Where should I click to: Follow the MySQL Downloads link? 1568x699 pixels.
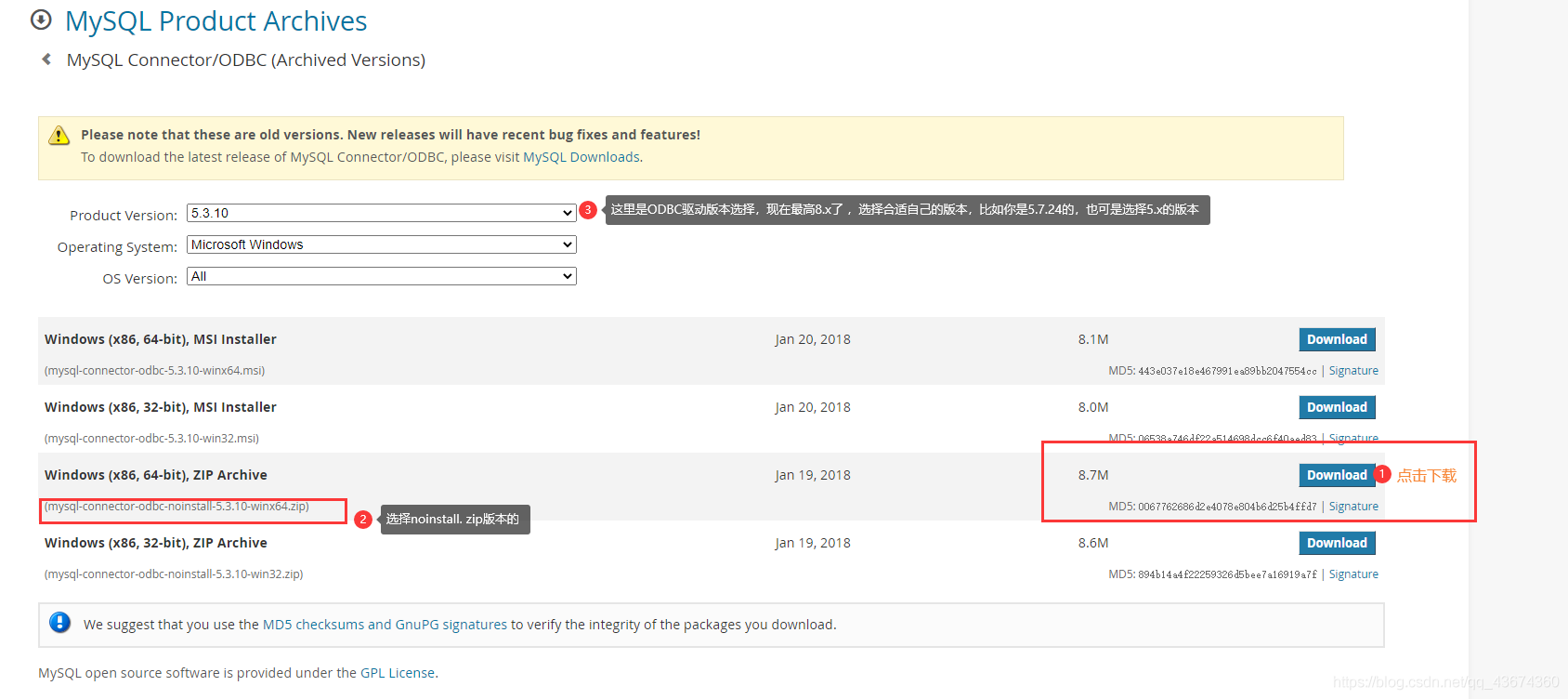click(581, 157)
